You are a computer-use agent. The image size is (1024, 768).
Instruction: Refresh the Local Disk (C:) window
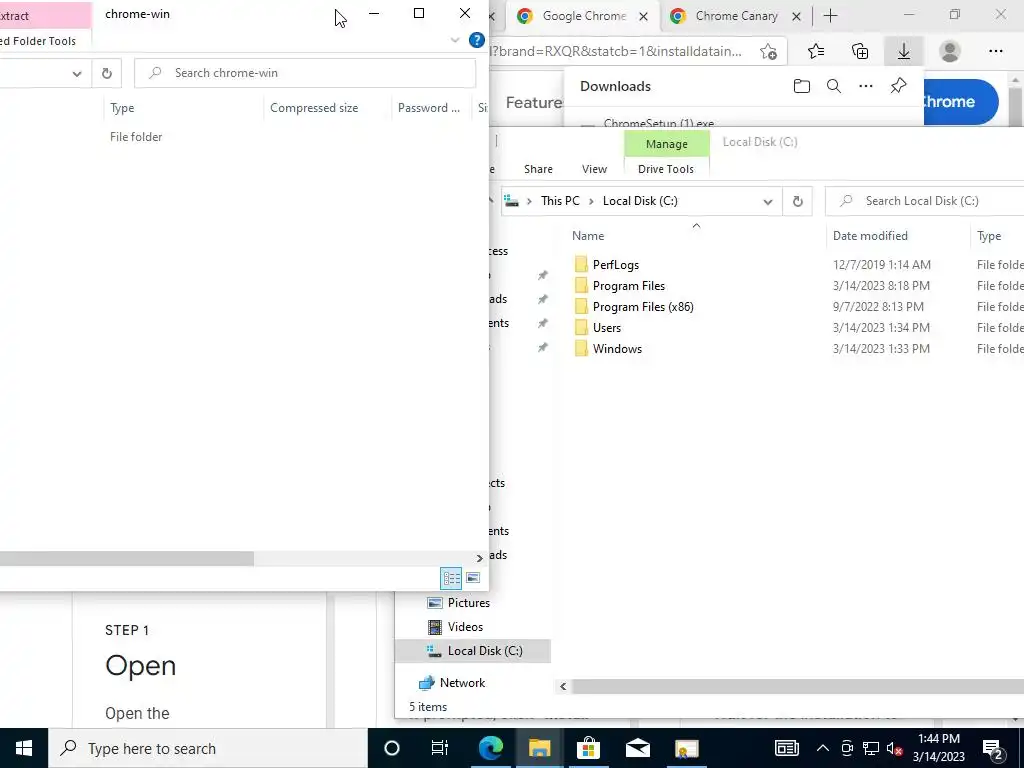(x=797, y=201)
